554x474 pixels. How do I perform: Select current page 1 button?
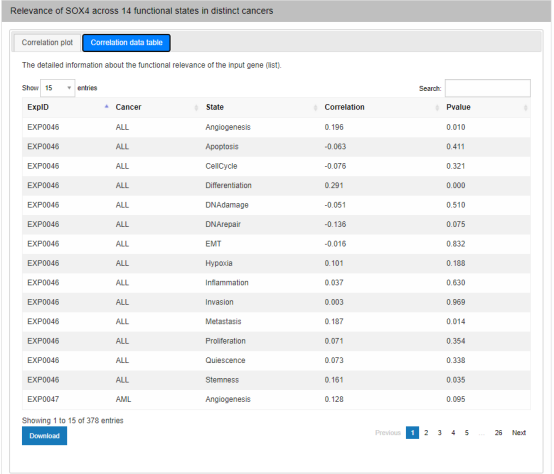tap(412, 433)
